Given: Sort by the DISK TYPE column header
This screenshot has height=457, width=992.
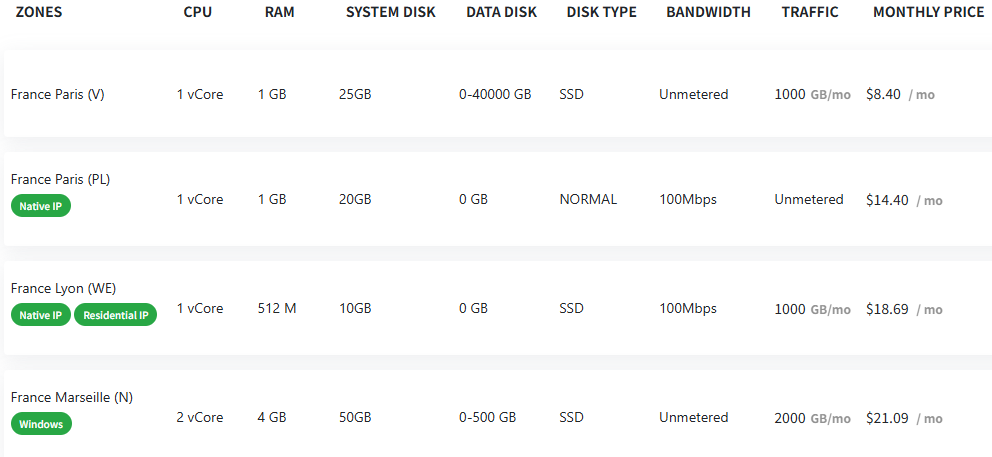Looking at the screenshot, I should pyautogui.click(x=602, y=12).
